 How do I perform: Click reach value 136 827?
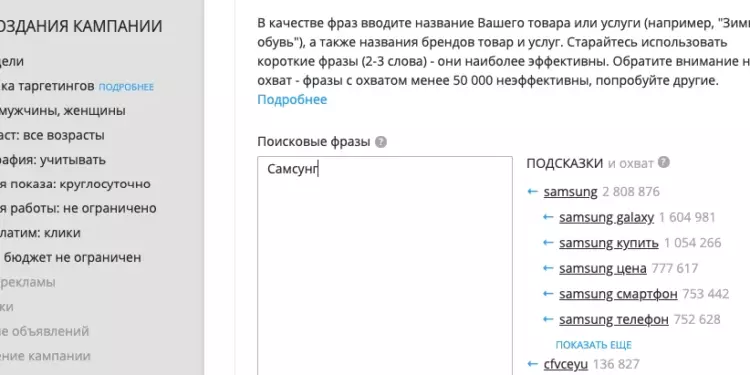(x=616, y=364)
